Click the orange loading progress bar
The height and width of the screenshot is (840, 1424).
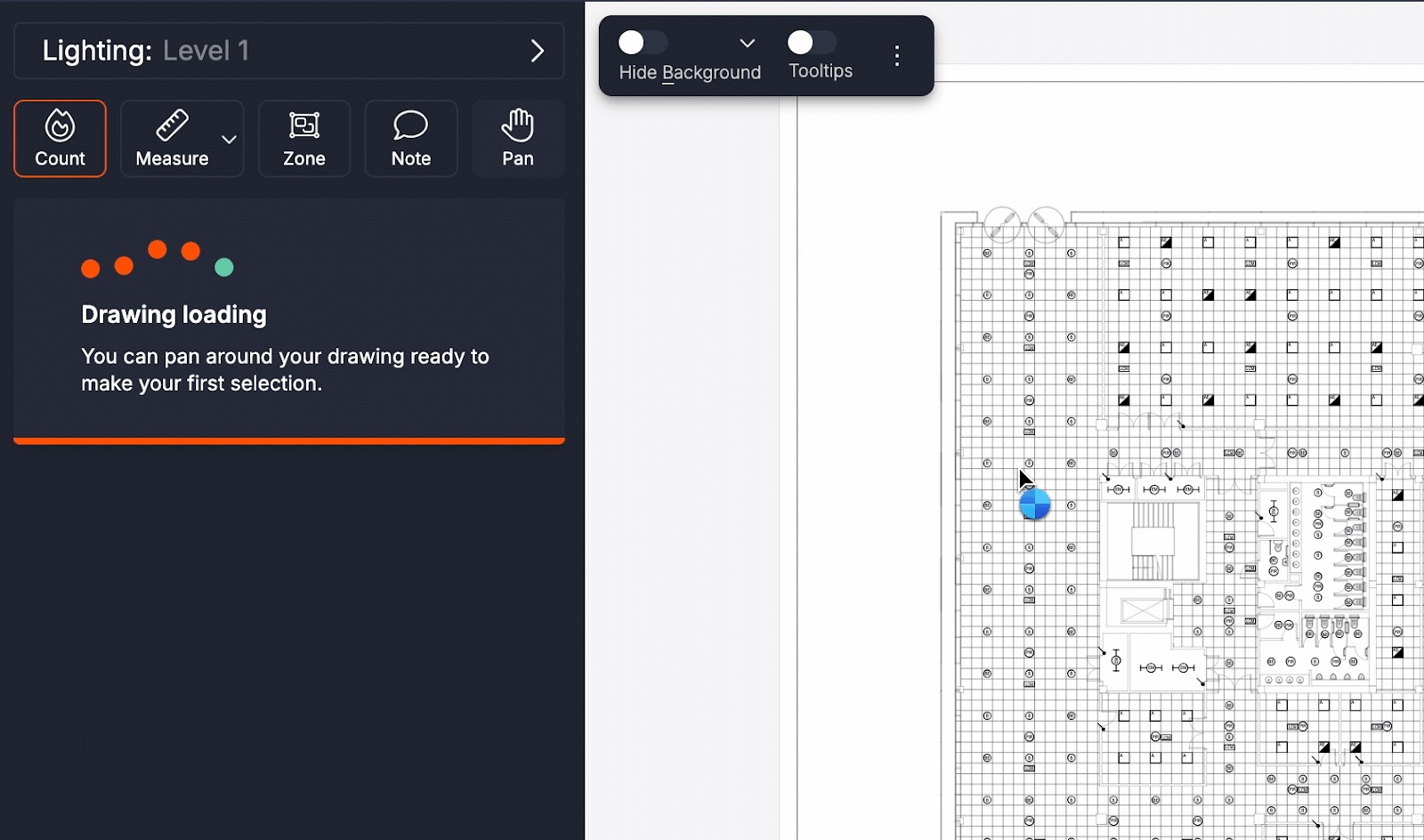point(289,440)
